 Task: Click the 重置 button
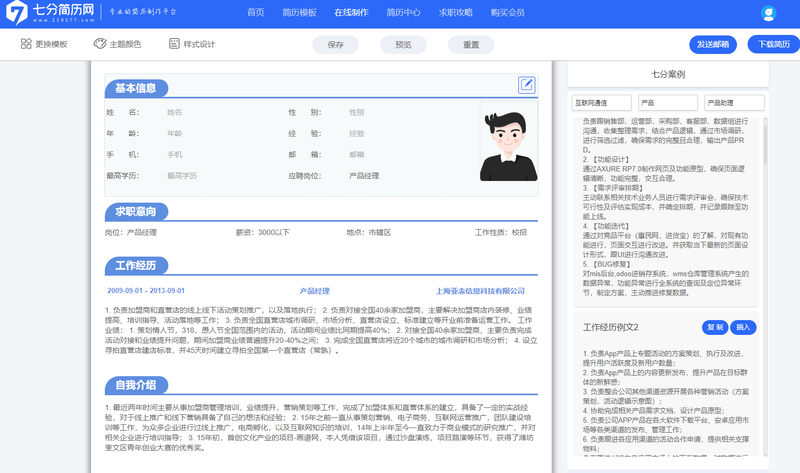click(471, 45)
